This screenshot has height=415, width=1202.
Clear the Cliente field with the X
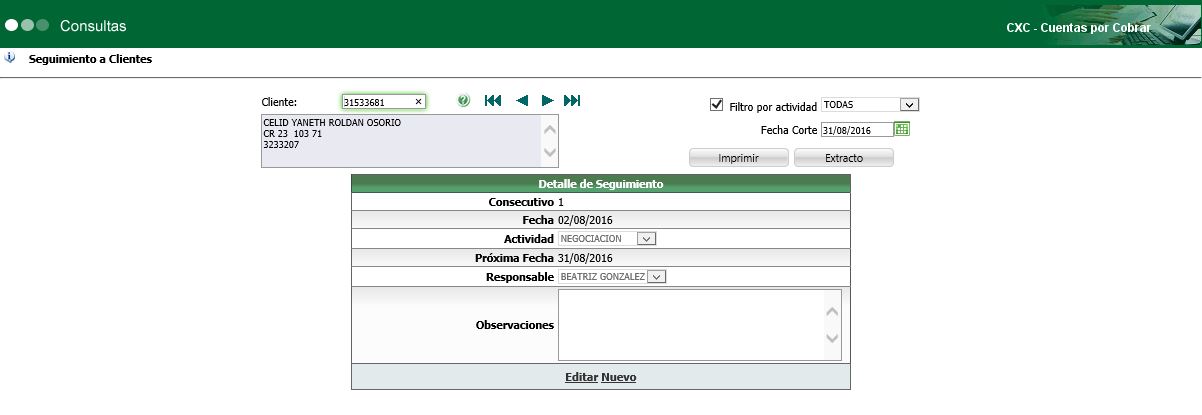[418, 102]
